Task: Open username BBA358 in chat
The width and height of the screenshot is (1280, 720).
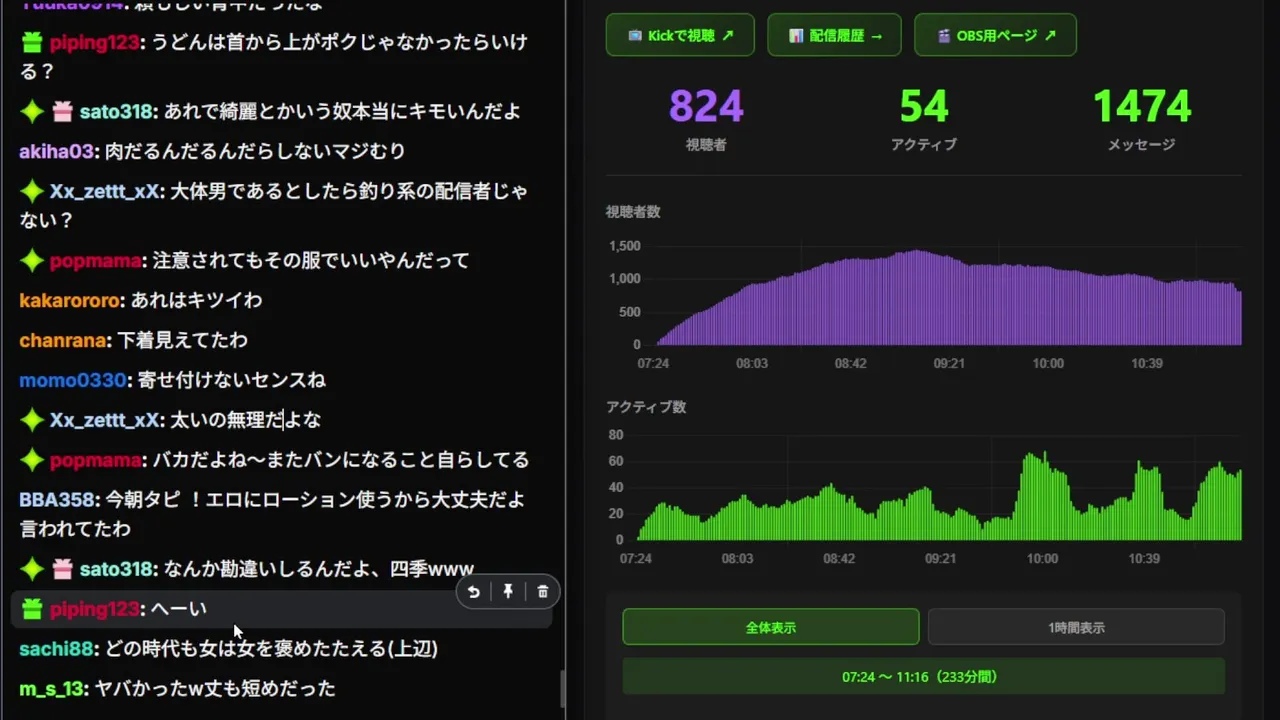Action: coord(58,499)
